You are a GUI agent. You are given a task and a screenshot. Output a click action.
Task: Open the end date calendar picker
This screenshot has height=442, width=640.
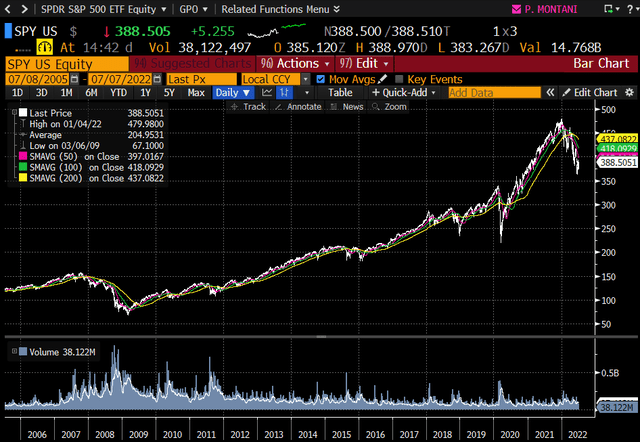pyautogui.click(x=157, y=79)
